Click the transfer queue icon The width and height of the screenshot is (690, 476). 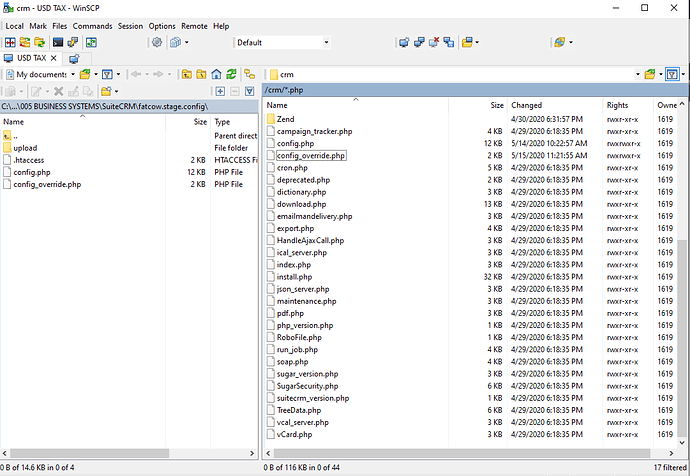176,42
